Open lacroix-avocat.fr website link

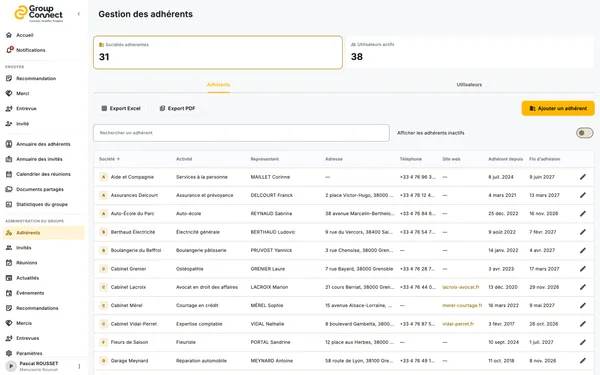(461, 287)
